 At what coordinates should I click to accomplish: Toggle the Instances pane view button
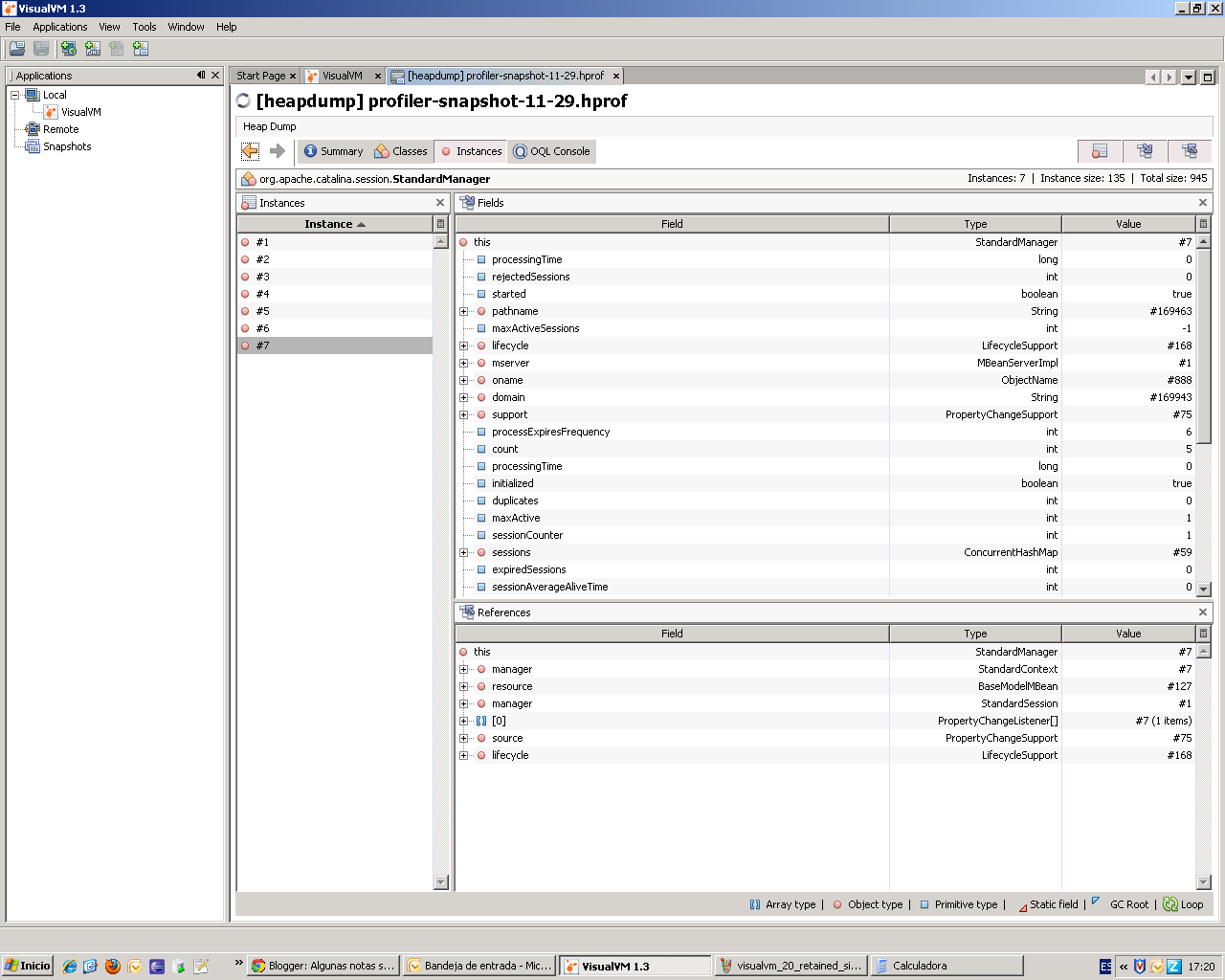pyautogui.click(x=1100, y=151)
